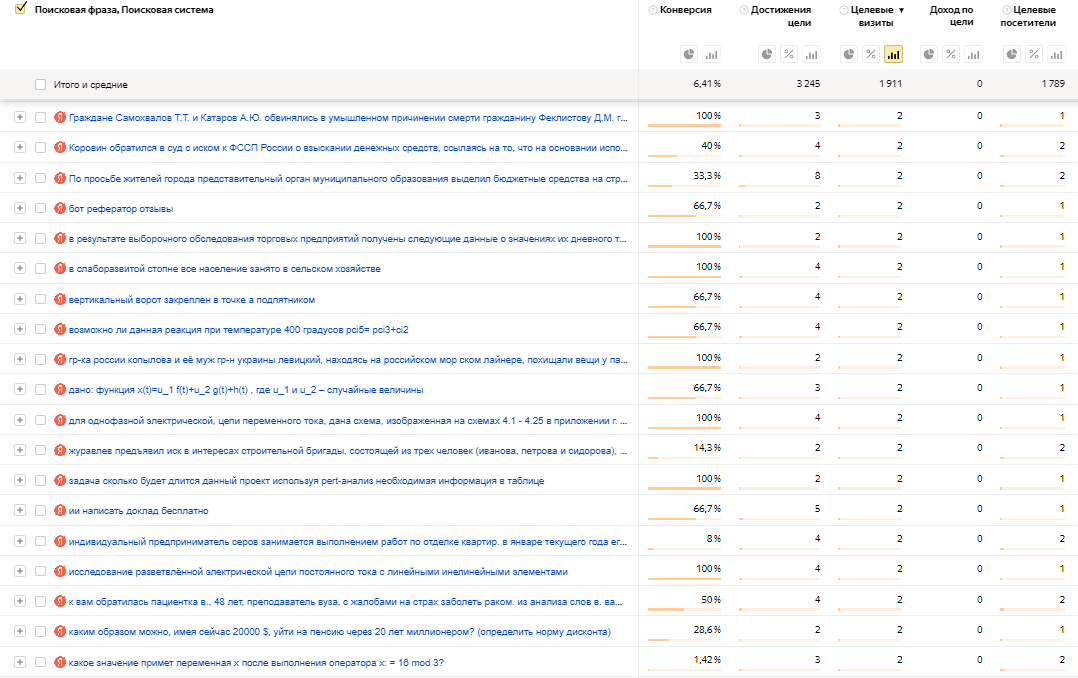Click Yandex icon in 'ии написать доклад бесплатно' row
The height and width of the screenshot is (678, 1078).
pos(60,510)
